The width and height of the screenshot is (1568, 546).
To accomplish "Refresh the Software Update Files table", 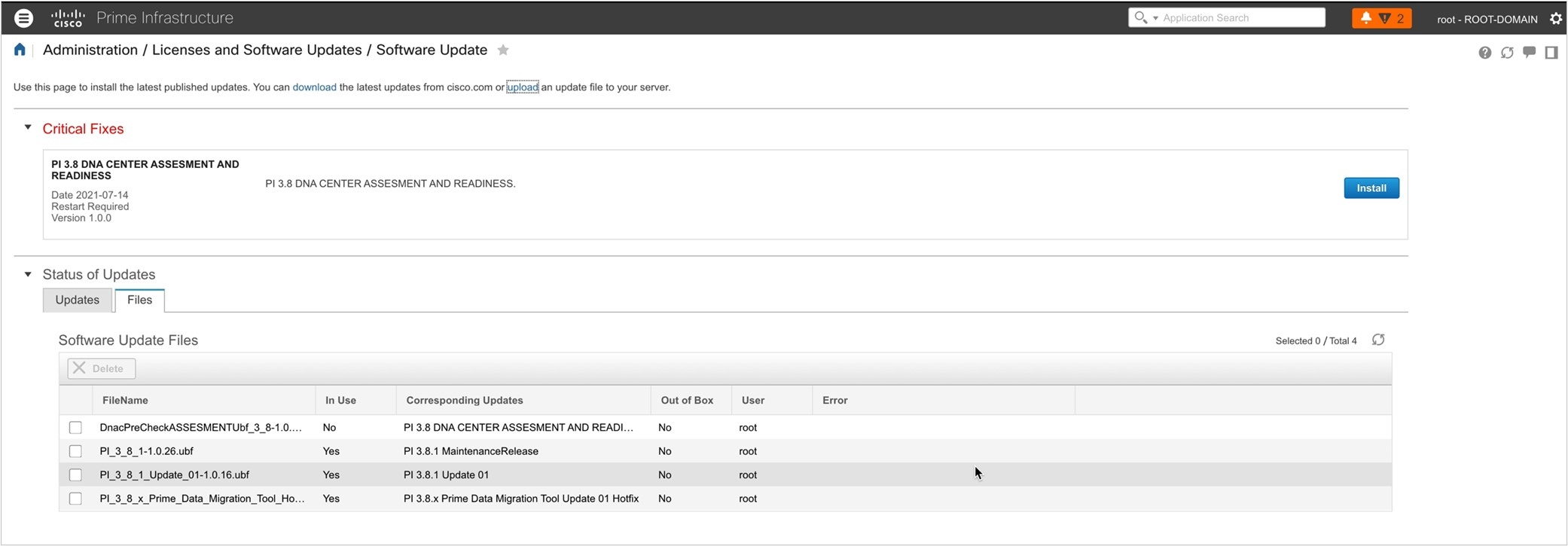I will 1378,340.
